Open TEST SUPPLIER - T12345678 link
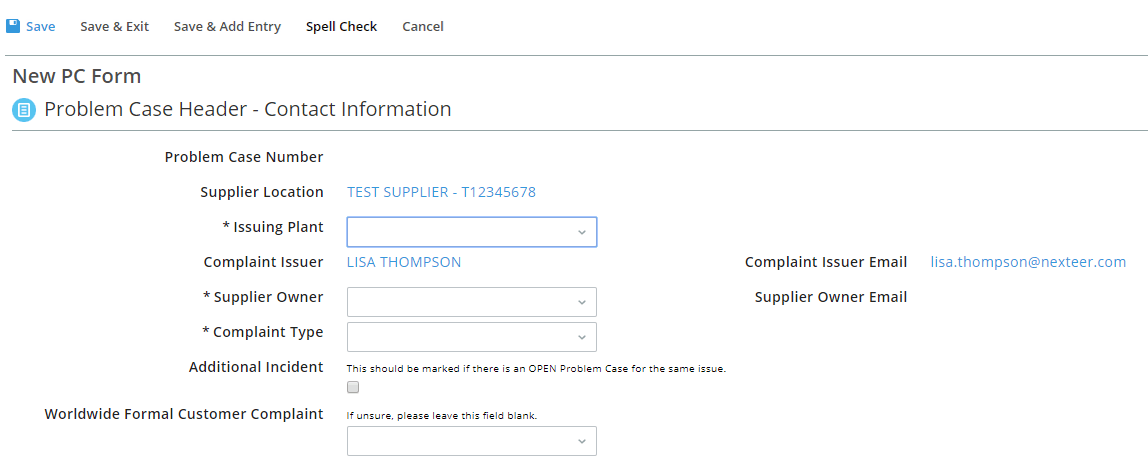This screenshot has height=473, width=1148. [x=441, y=193]
